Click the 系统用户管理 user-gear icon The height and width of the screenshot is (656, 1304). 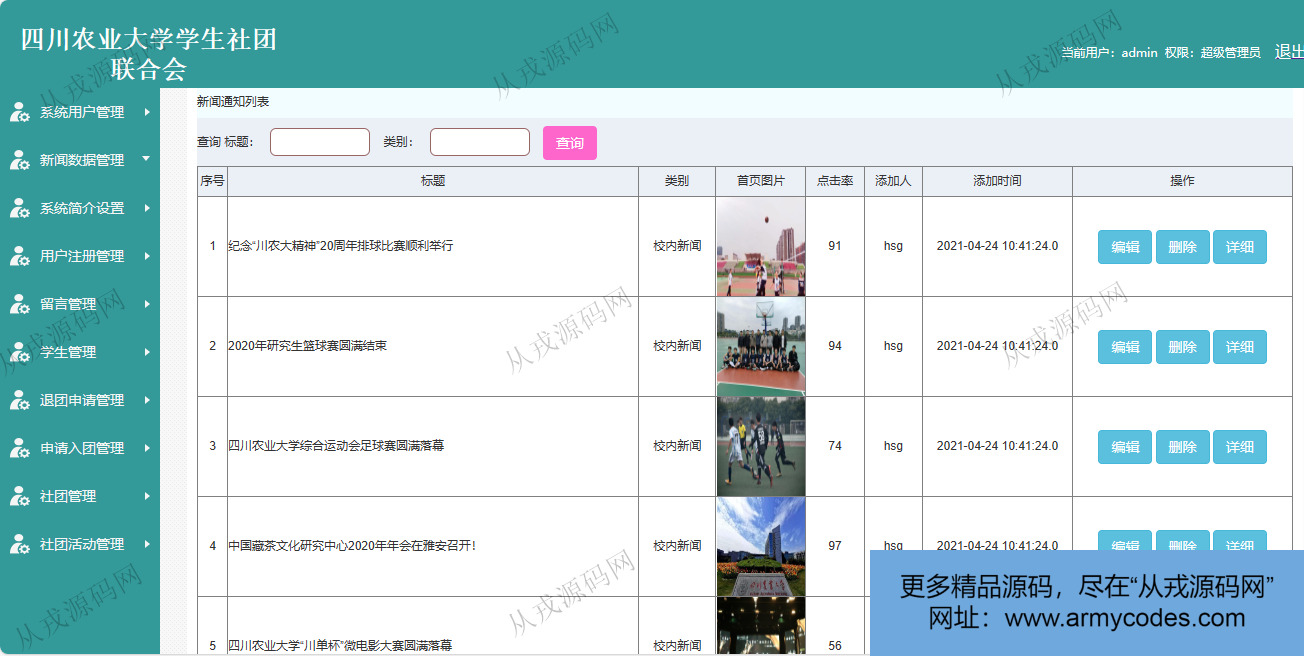tap(19, 112)
